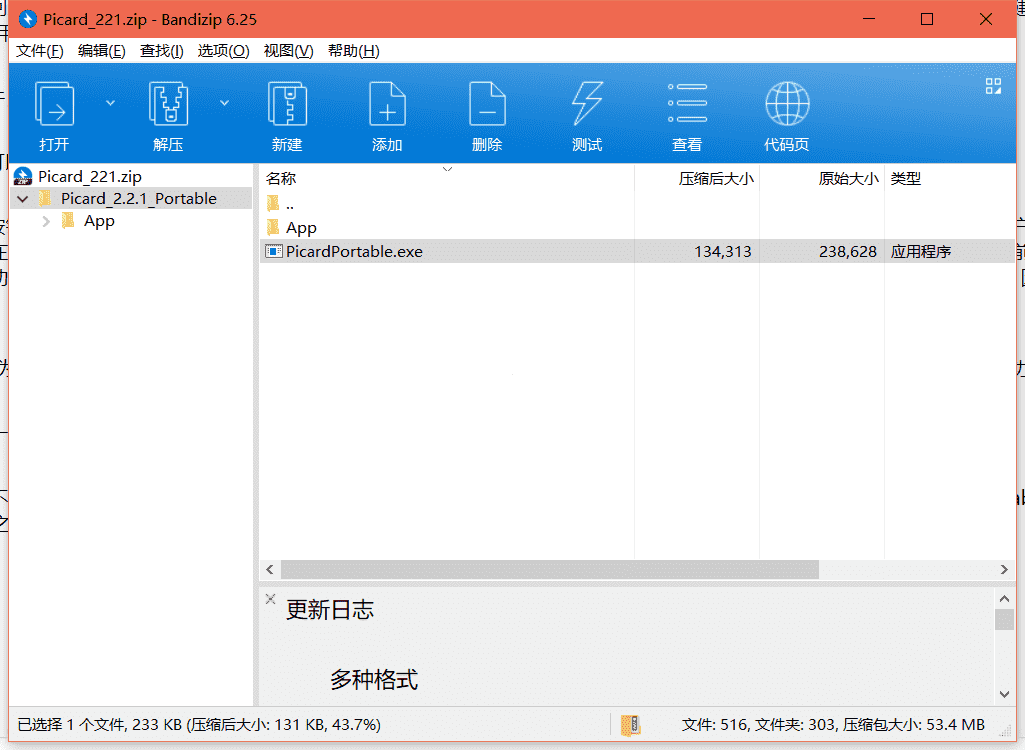Click the Test (测试) lightning icon
The width and height of the screenshot is (1025, 750).
pyautogui.click(x=587, y=103)
